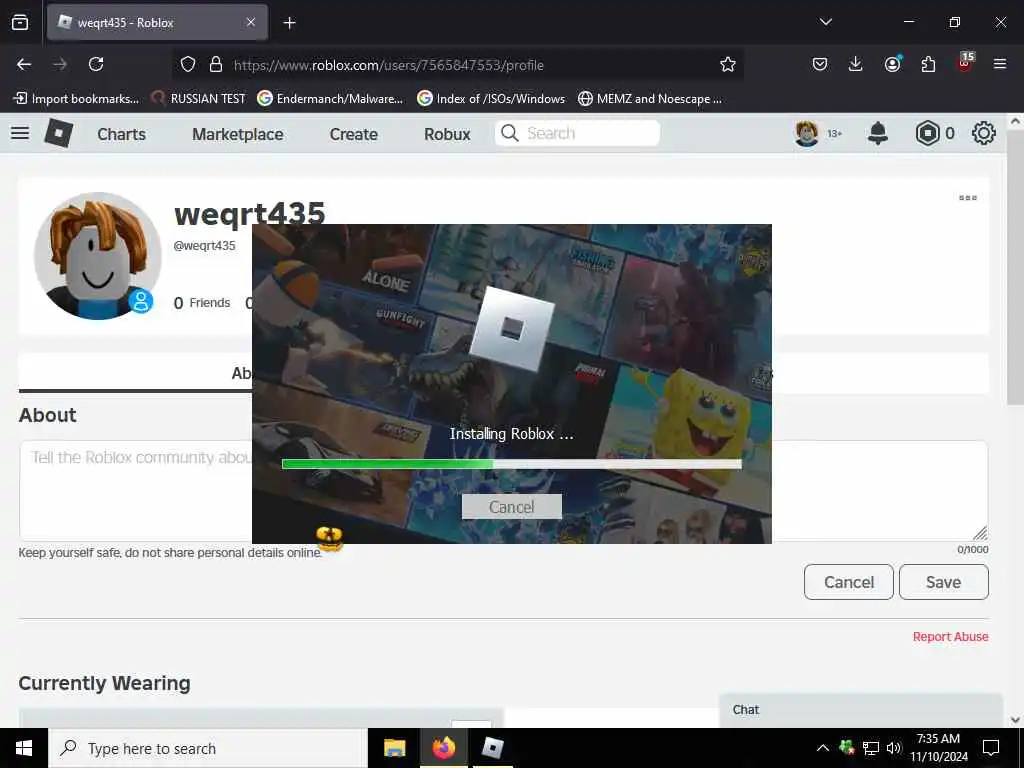Open the Endermanch/Malware bookmark
Screen dimensions: 1024x768
(330, 99)
